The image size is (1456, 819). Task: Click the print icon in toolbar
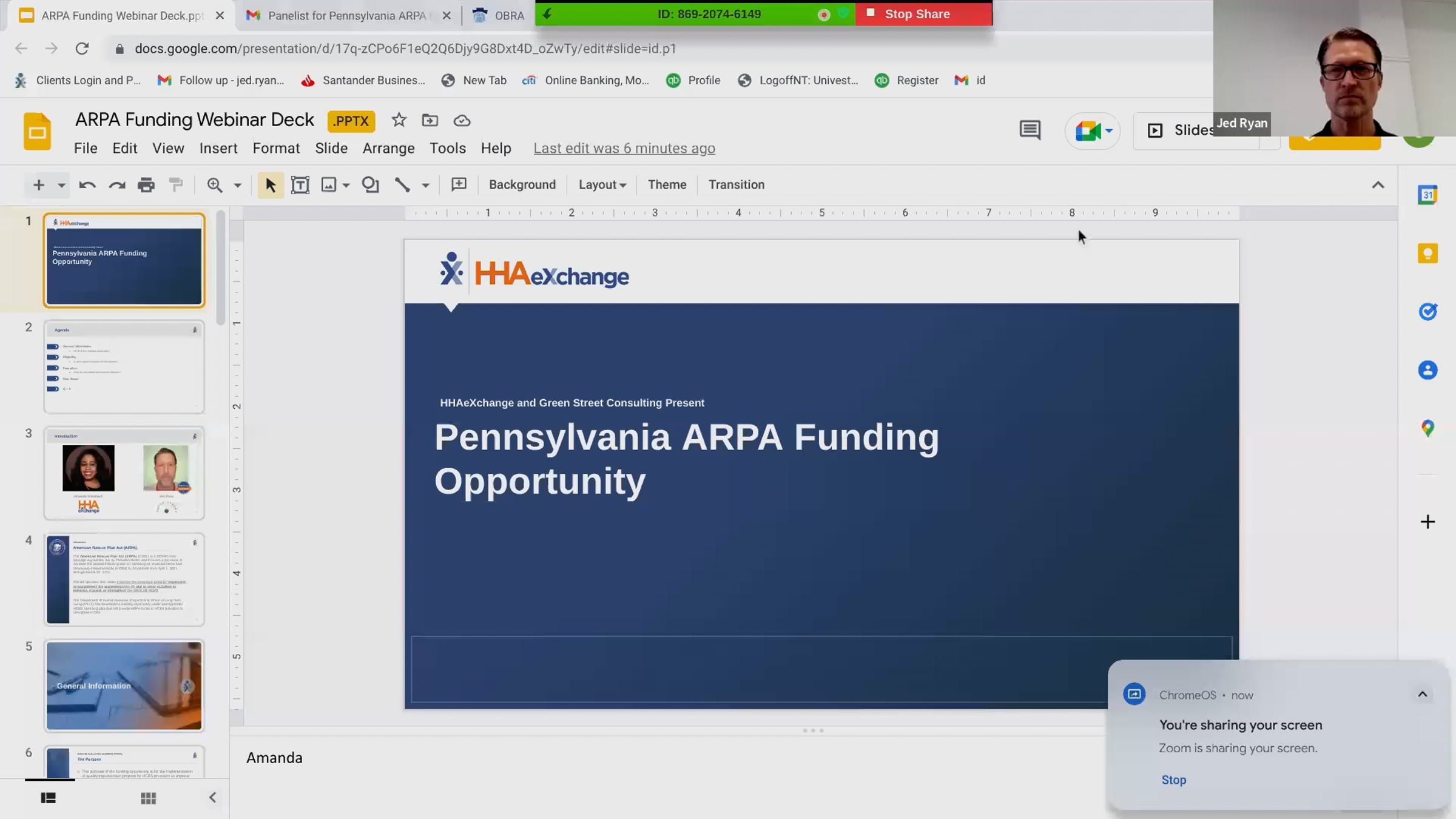click(146, 185)
